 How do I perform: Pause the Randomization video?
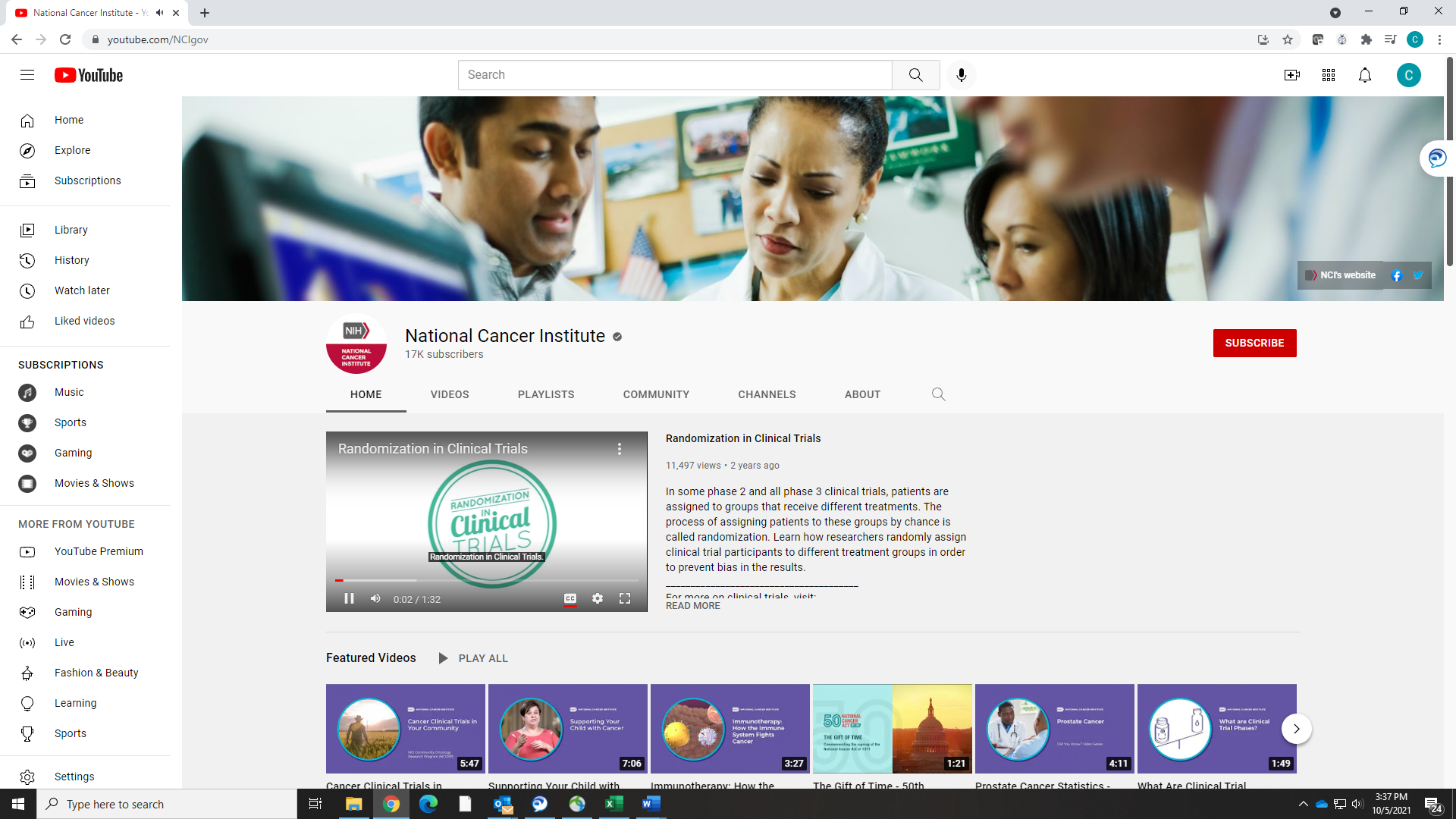point(349,598)
